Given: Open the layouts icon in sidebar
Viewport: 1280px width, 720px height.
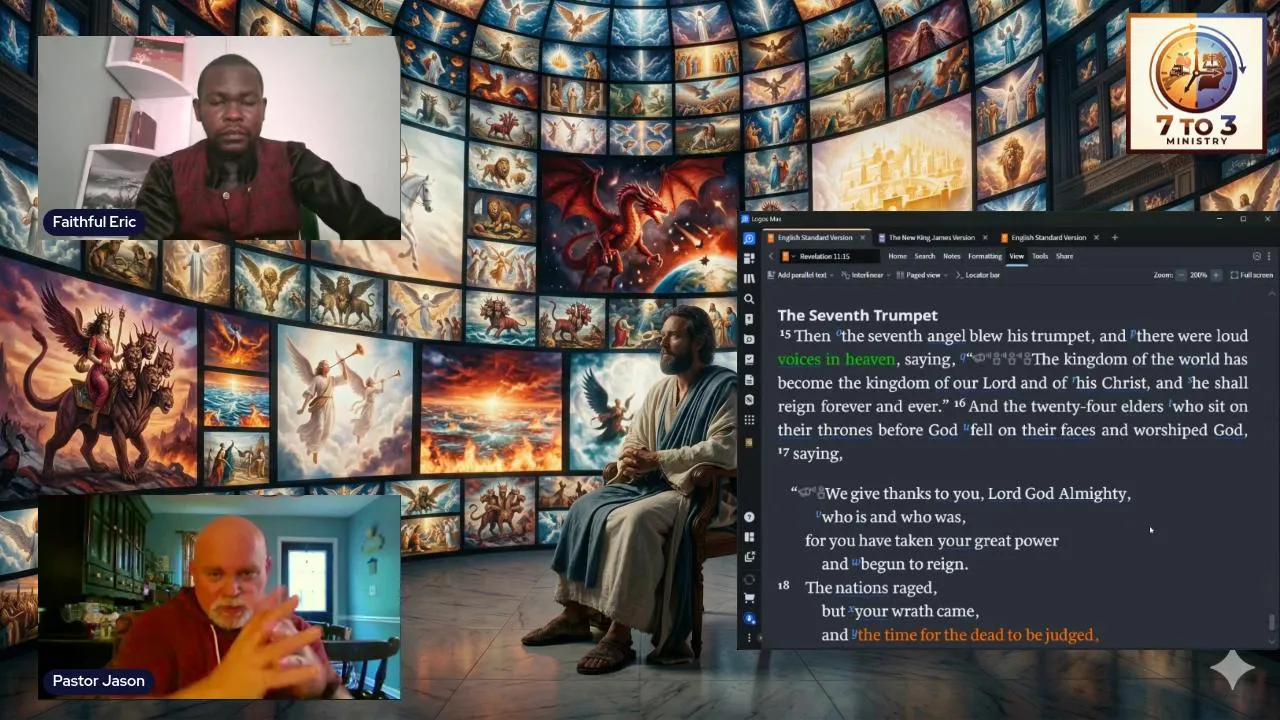Looking at the screenshot, I should pos(749,537).
